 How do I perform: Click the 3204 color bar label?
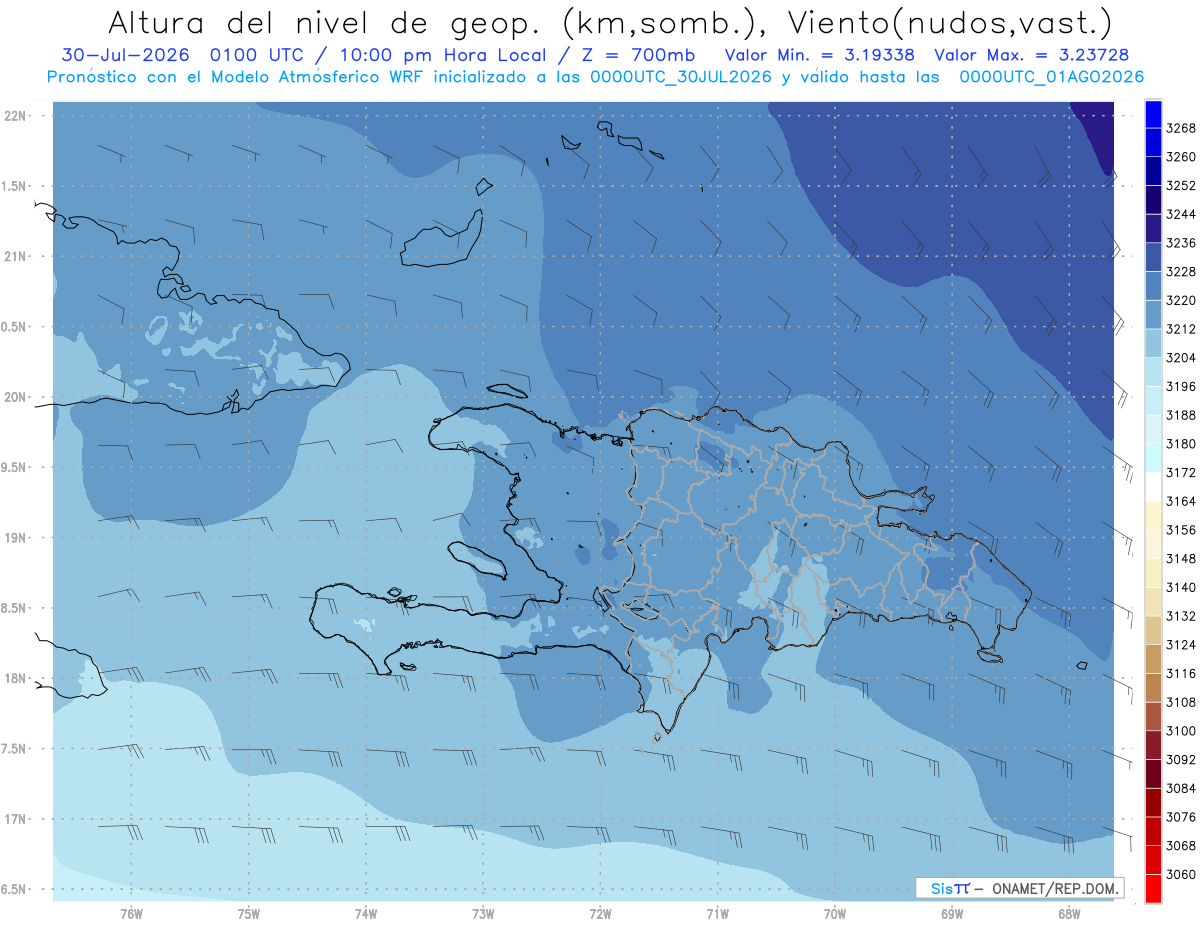click(1181, 358)
